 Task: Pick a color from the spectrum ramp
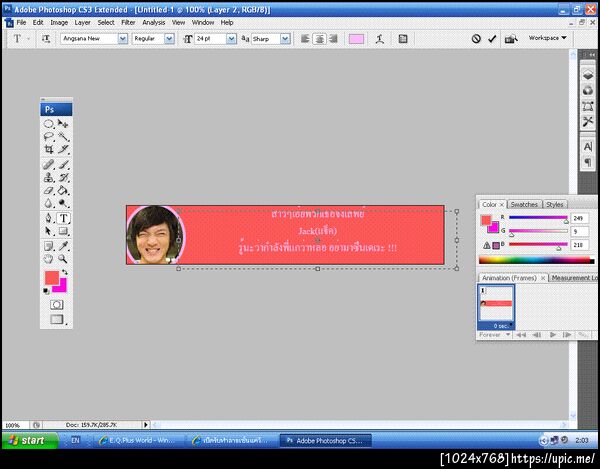(536, 260)
